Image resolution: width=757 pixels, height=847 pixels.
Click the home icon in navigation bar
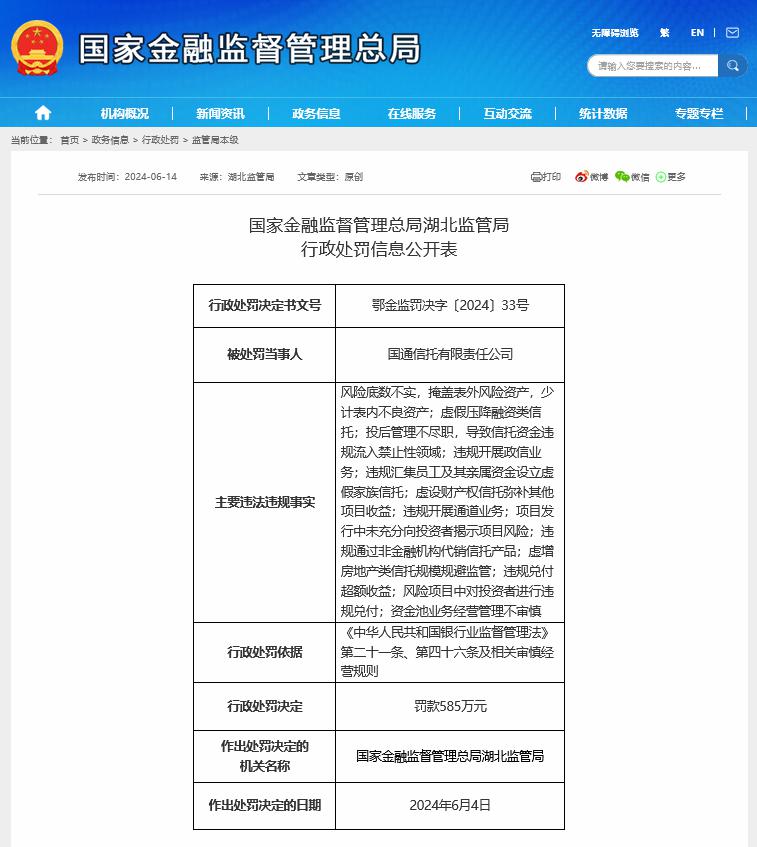pos(43,113)
